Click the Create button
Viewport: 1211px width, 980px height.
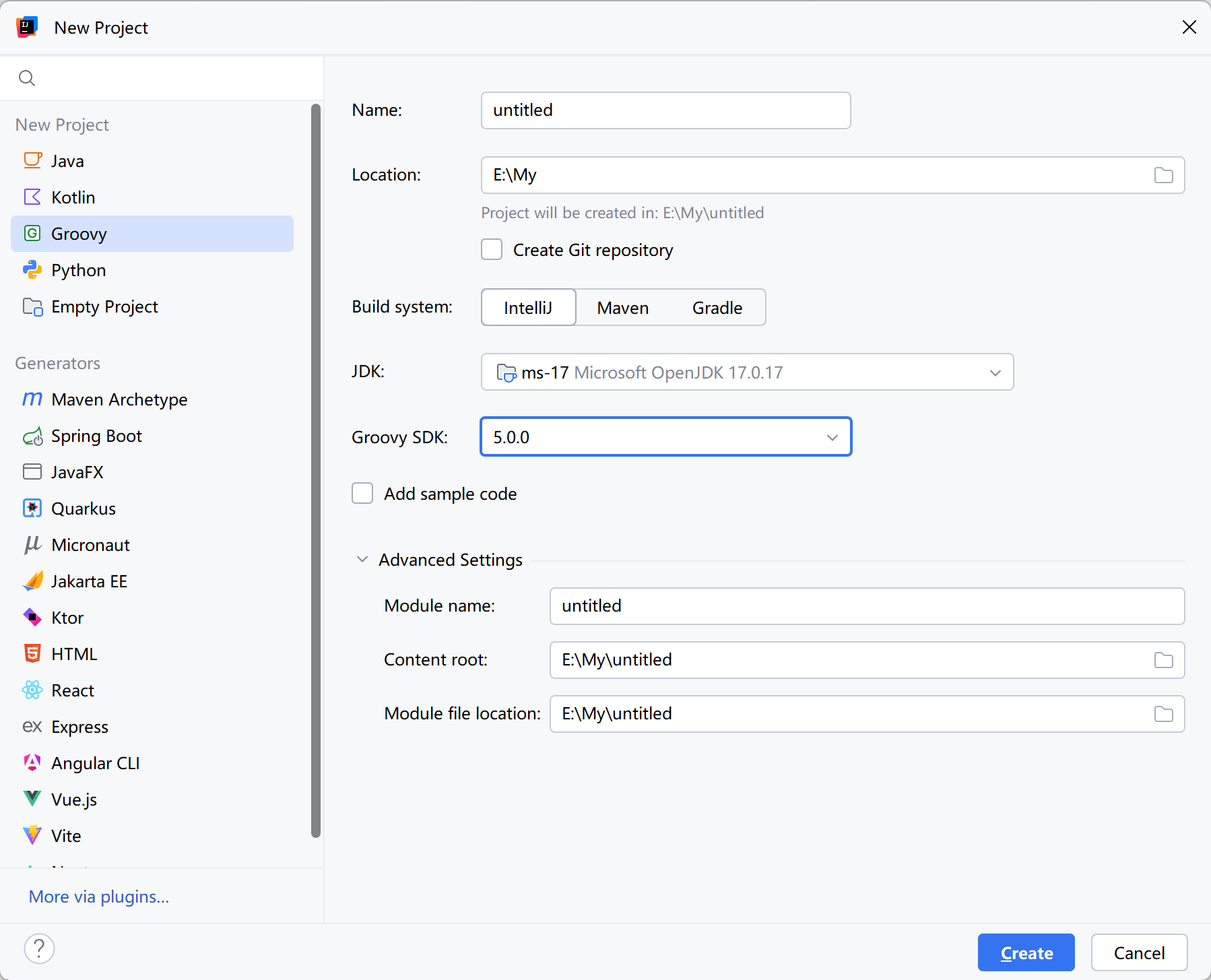click(x=1026, y=953)
